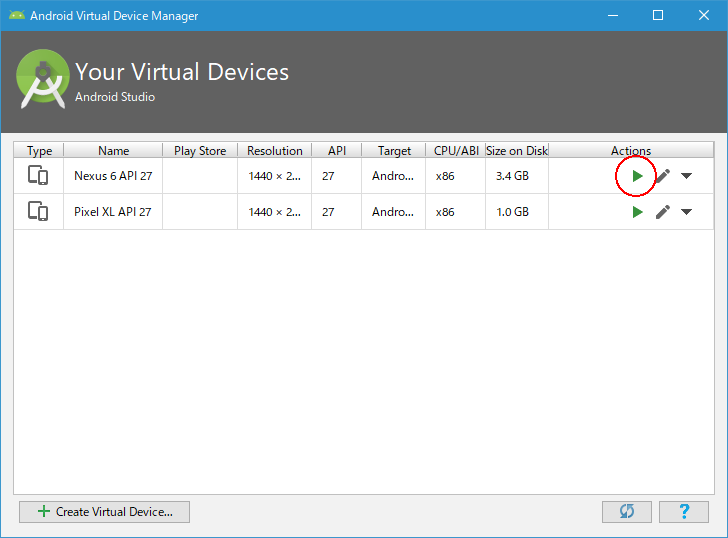Sort by the Type column header
Screen dimensions: 728x538
click(x=39, y=150)
